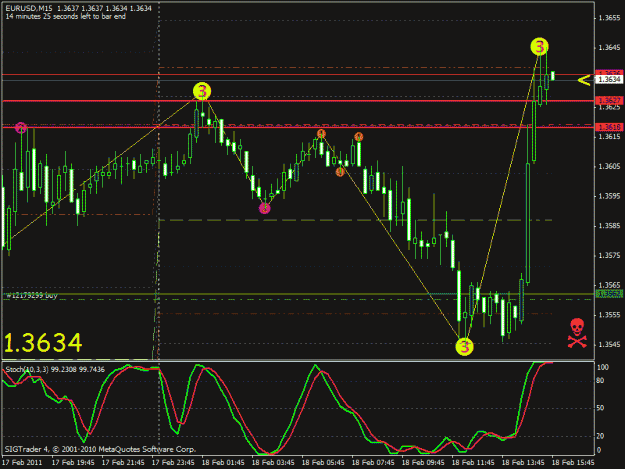This screenshot has width=625, height=469.
Task: Click the 'EURUSD,M15' chart title text
Action: [29, 8]
